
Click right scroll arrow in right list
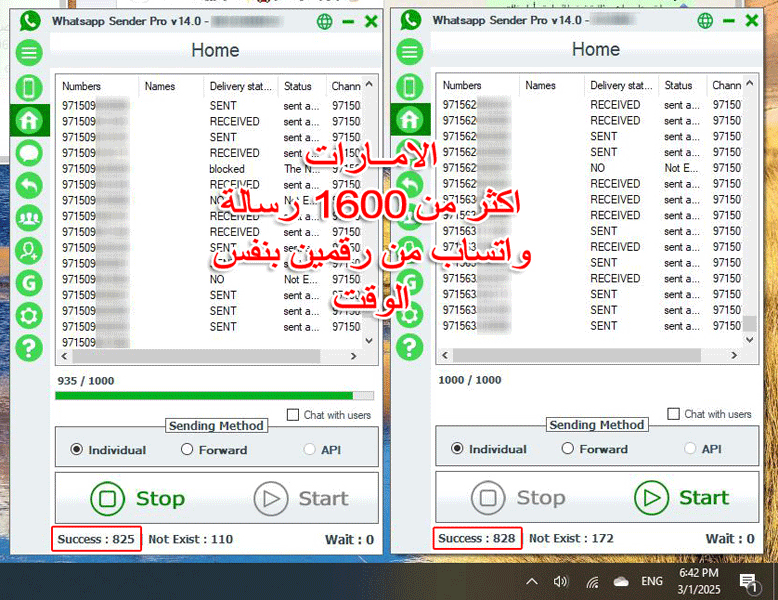click(x=734, y=355)
